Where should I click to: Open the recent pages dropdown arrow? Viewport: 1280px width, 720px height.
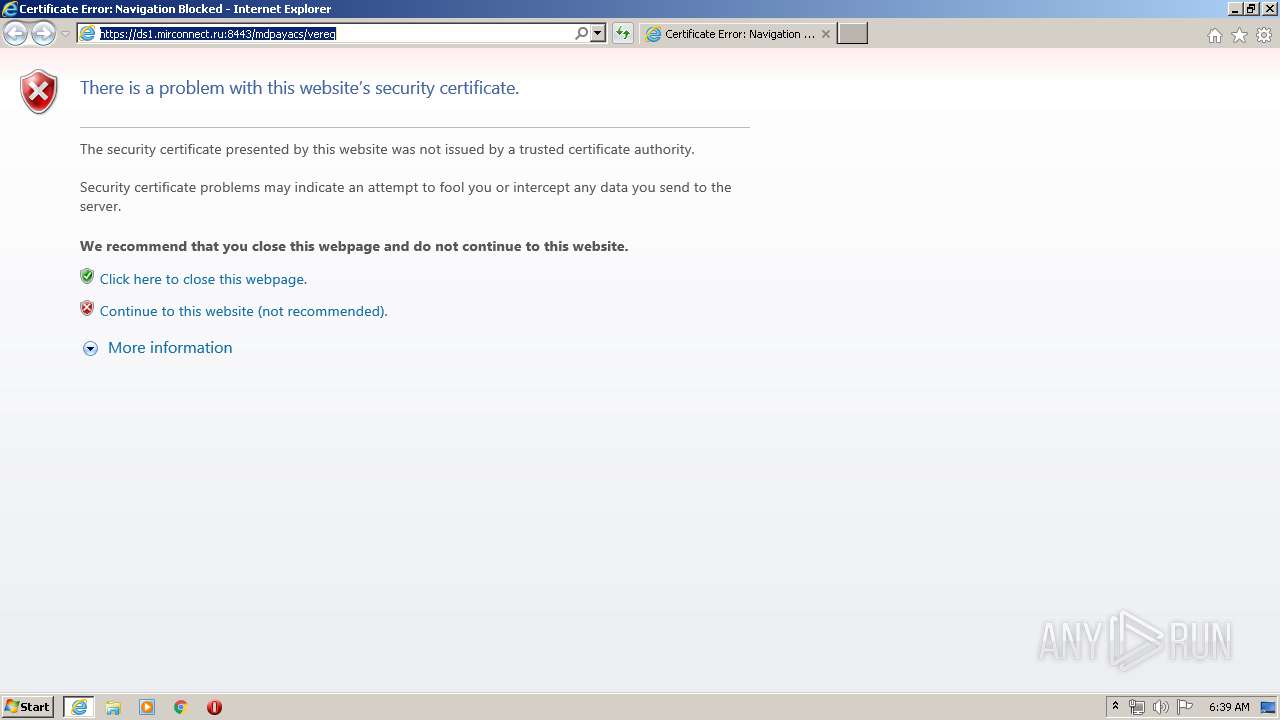[x=65, y=34]
